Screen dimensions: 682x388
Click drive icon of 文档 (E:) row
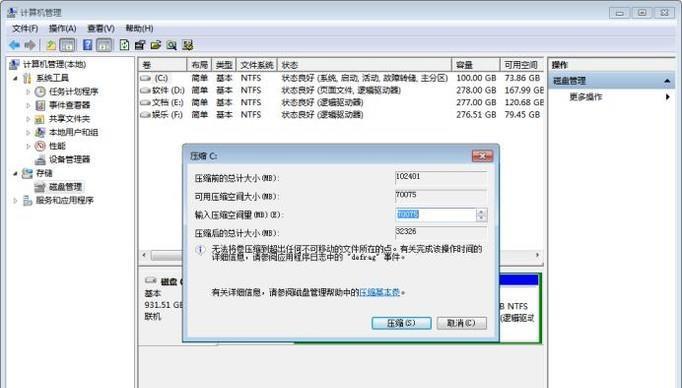tap(145, 102)
